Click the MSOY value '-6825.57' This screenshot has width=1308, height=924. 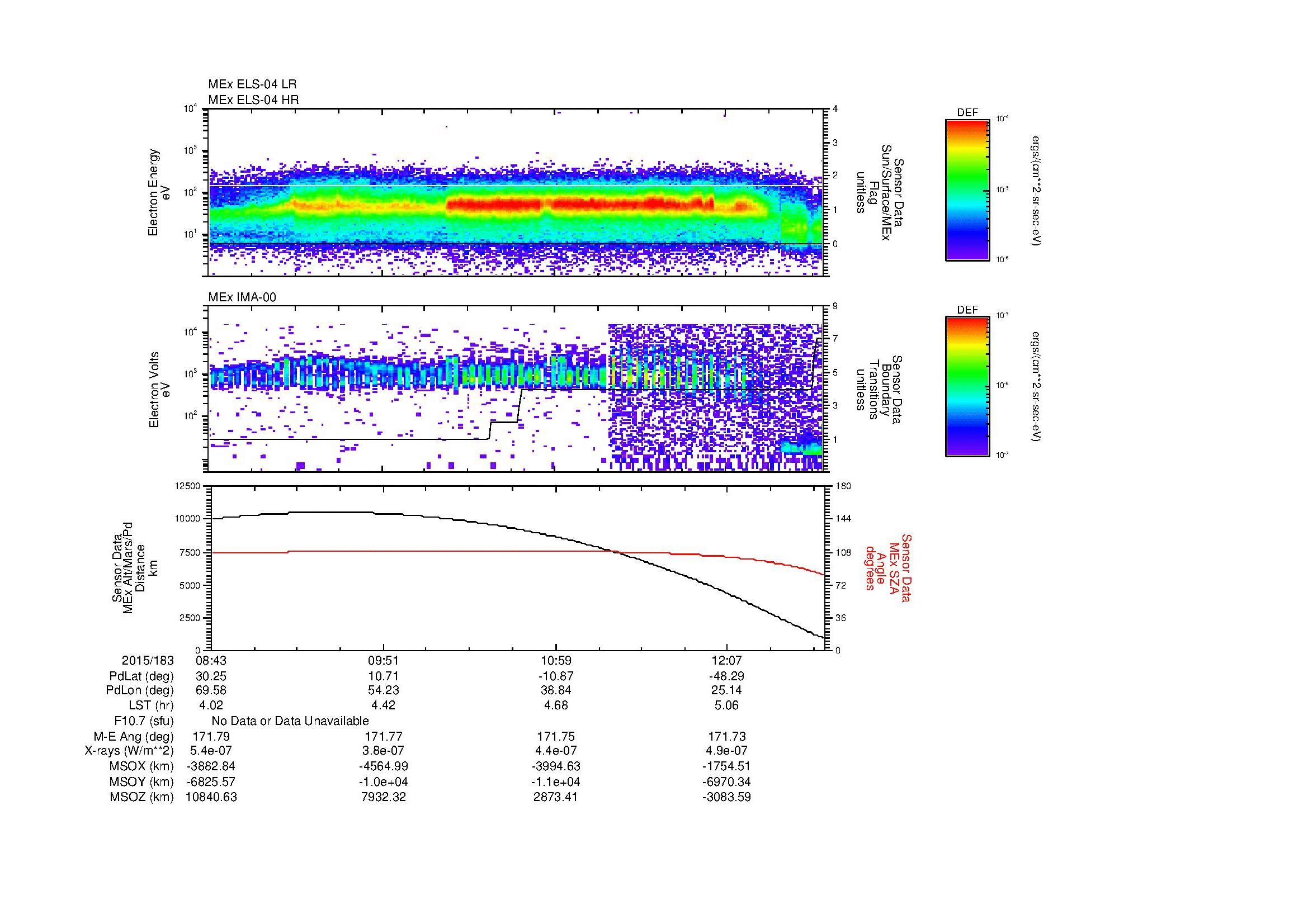pos(211,782)
